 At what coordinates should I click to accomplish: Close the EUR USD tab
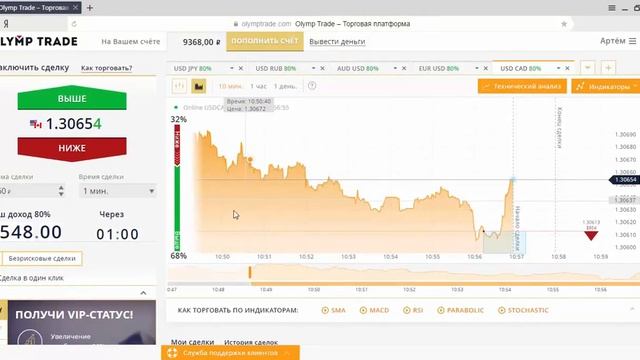(486, 68)
